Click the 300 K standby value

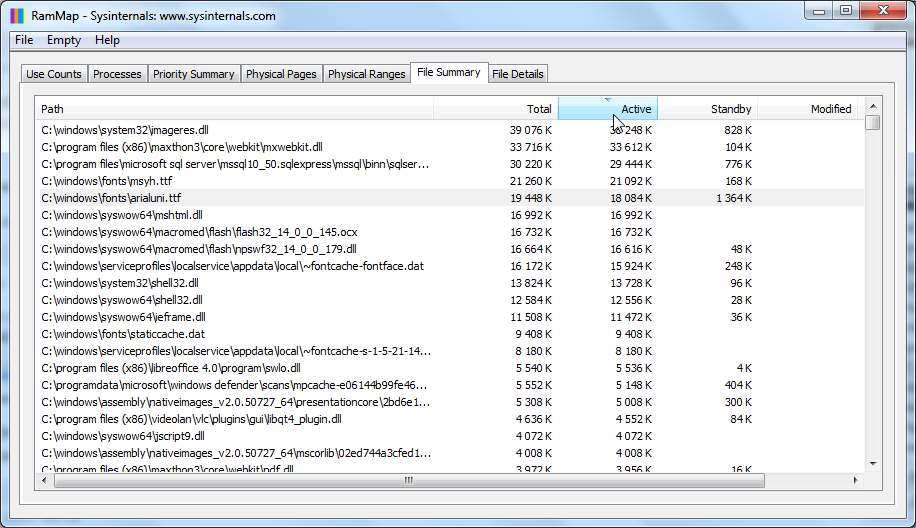(738, 402)
